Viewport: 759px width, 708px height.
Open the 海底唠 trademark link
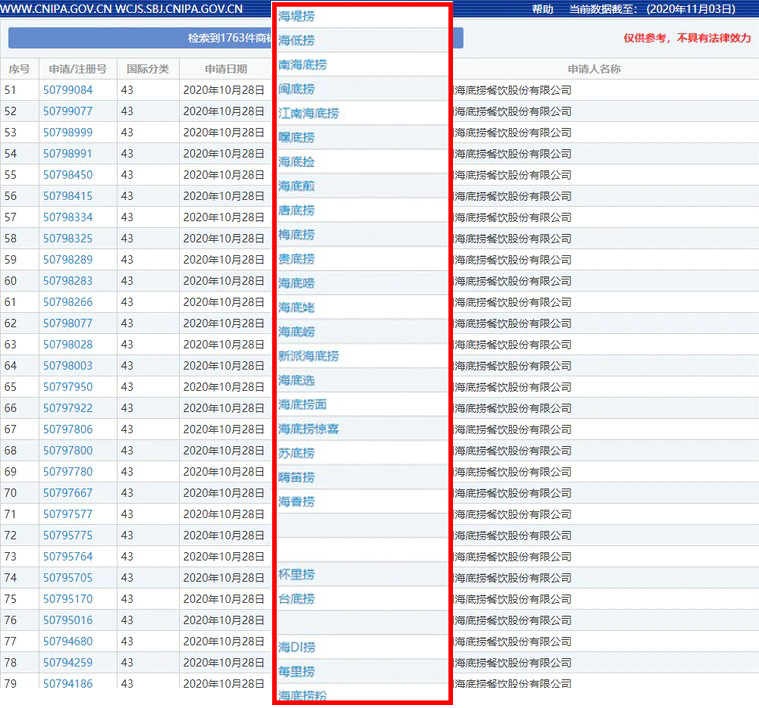[296, 284]
